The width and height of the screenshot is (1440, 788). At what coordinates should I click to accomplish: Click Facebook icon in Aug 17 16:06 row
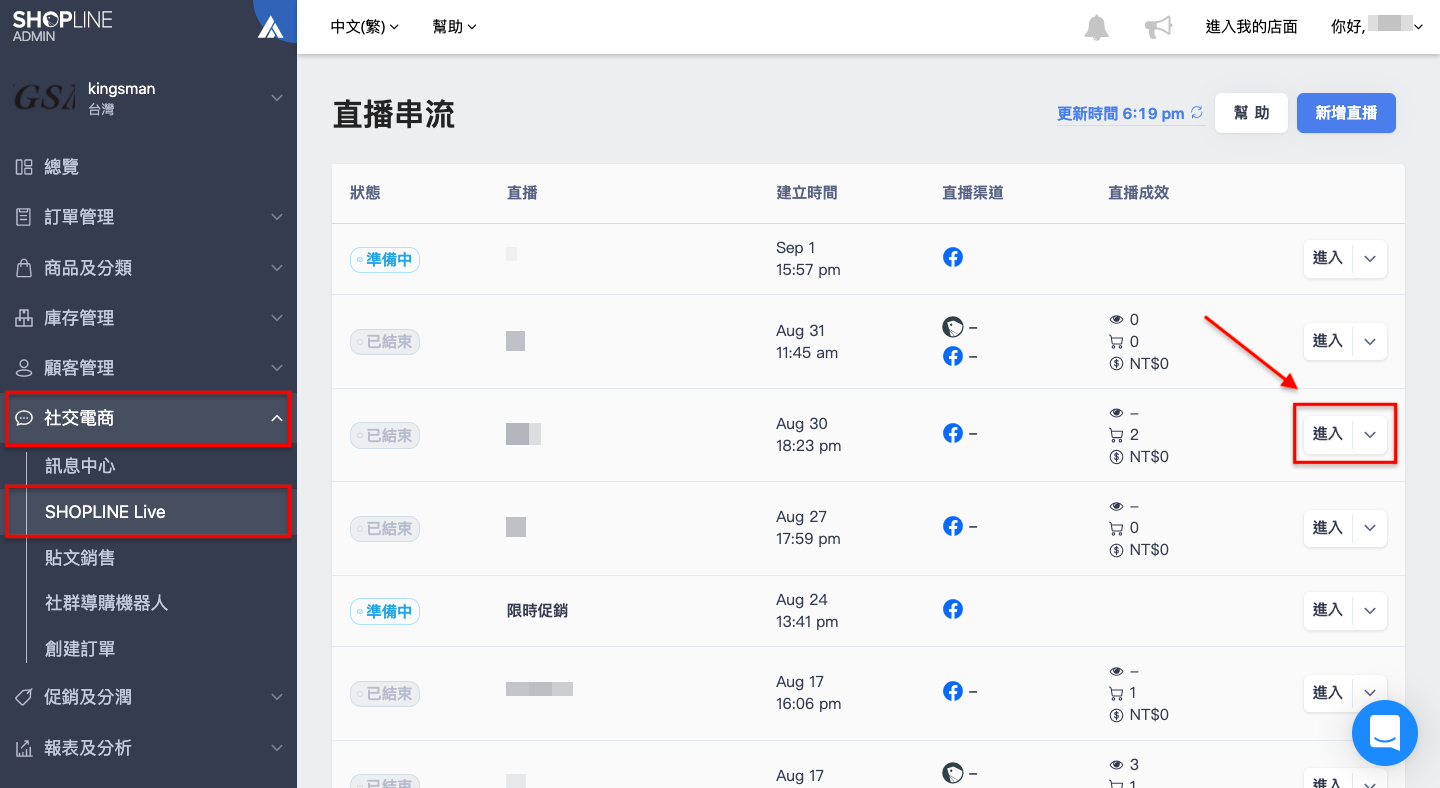(953, 692)
